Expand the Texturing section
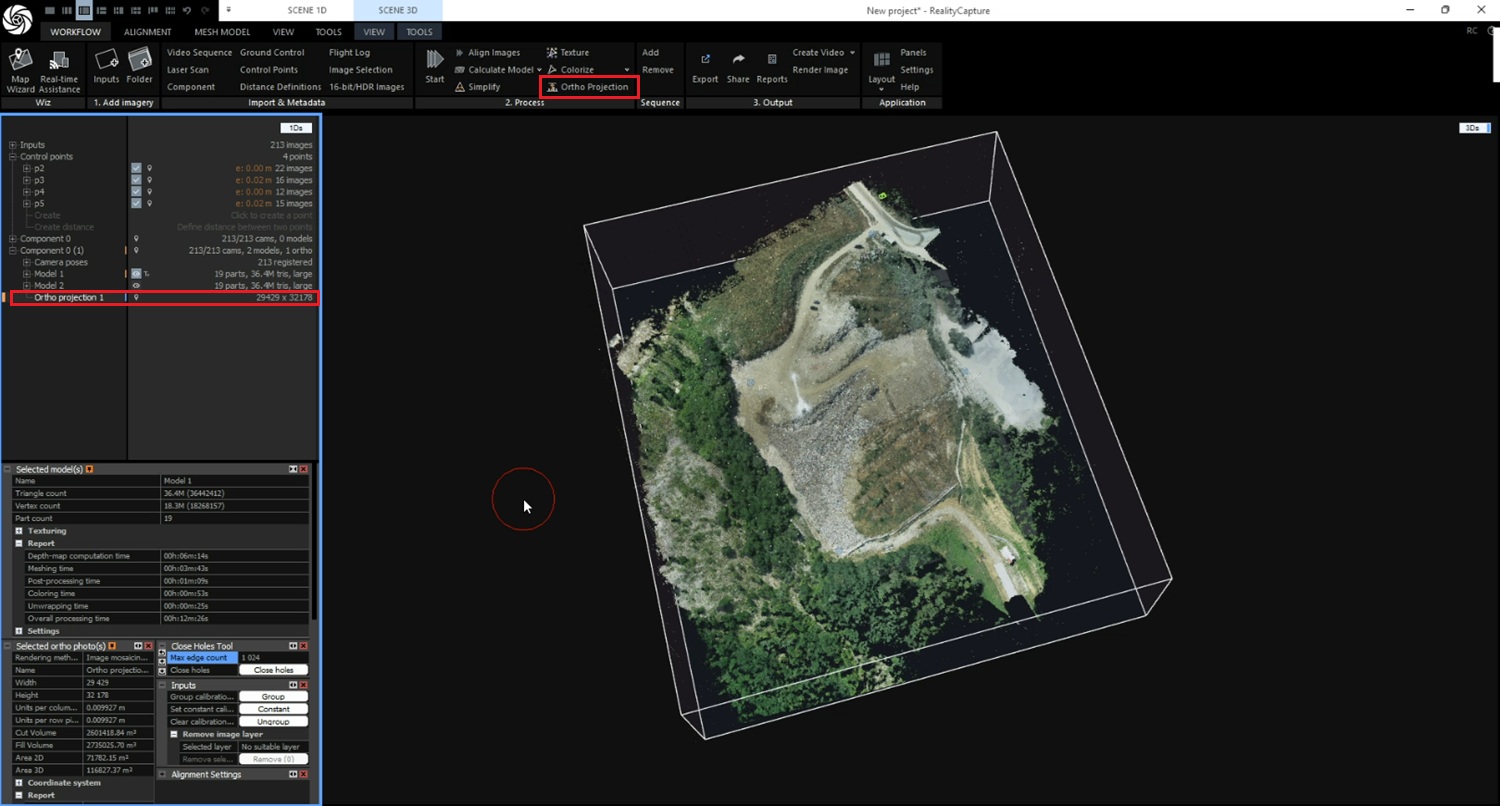Viewport: 1500px width, 806px height. point(19,531)
